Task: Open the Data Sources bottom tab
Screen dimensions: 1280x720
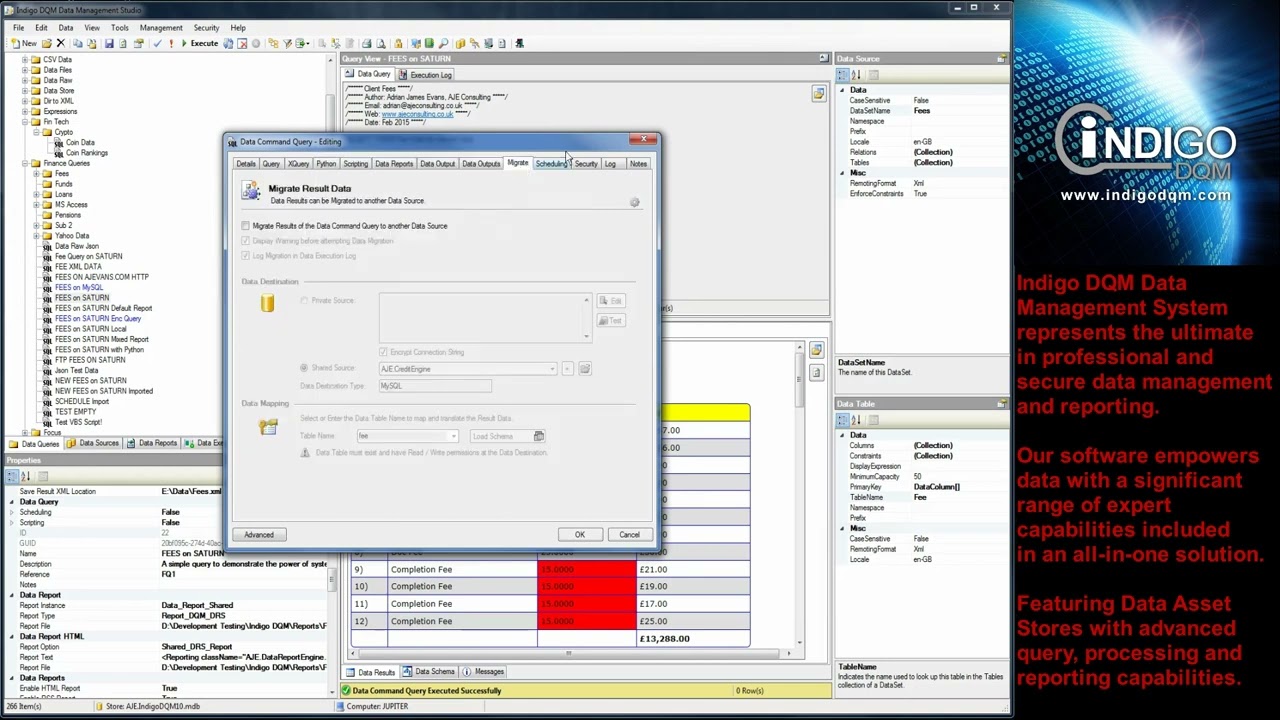Action: (94, 443)
